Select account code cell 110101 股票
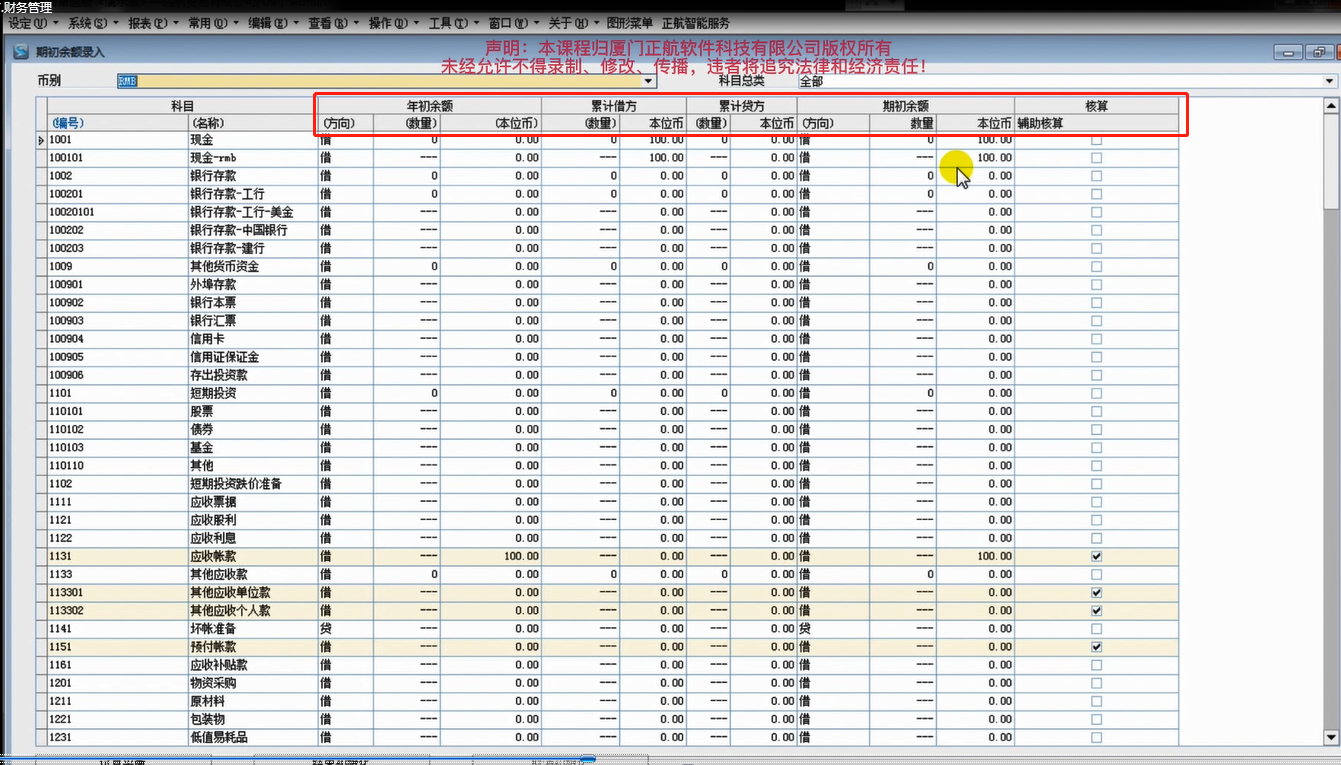 coord(118,411)
